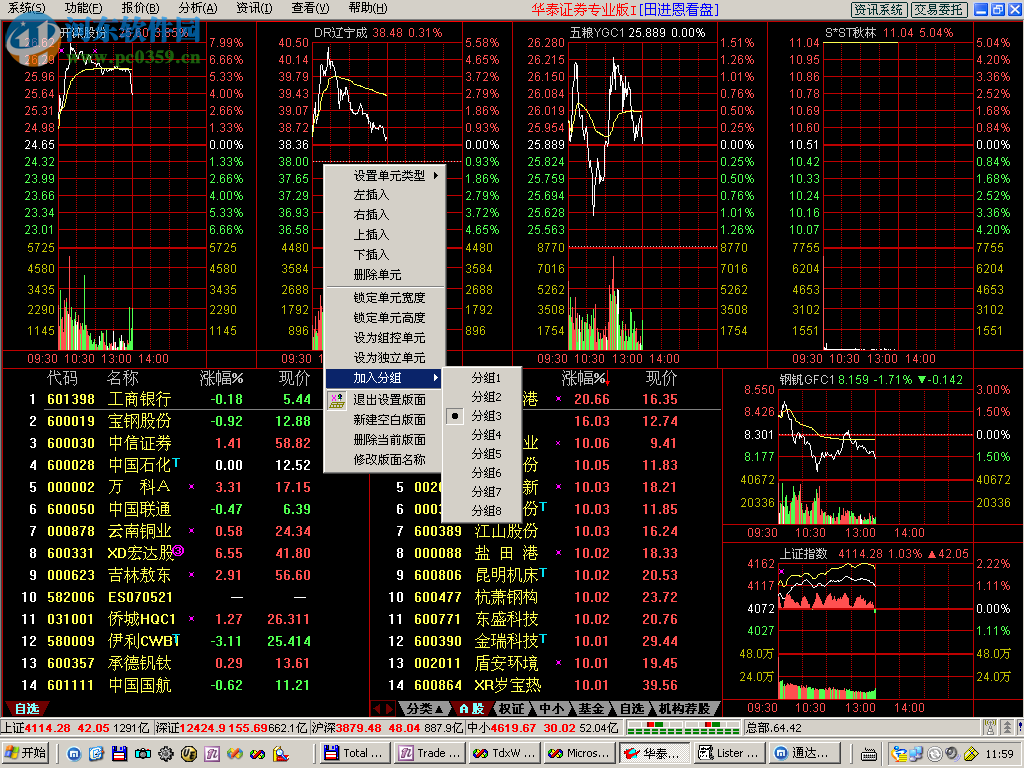Select 分组4 option

pos(482,435)
